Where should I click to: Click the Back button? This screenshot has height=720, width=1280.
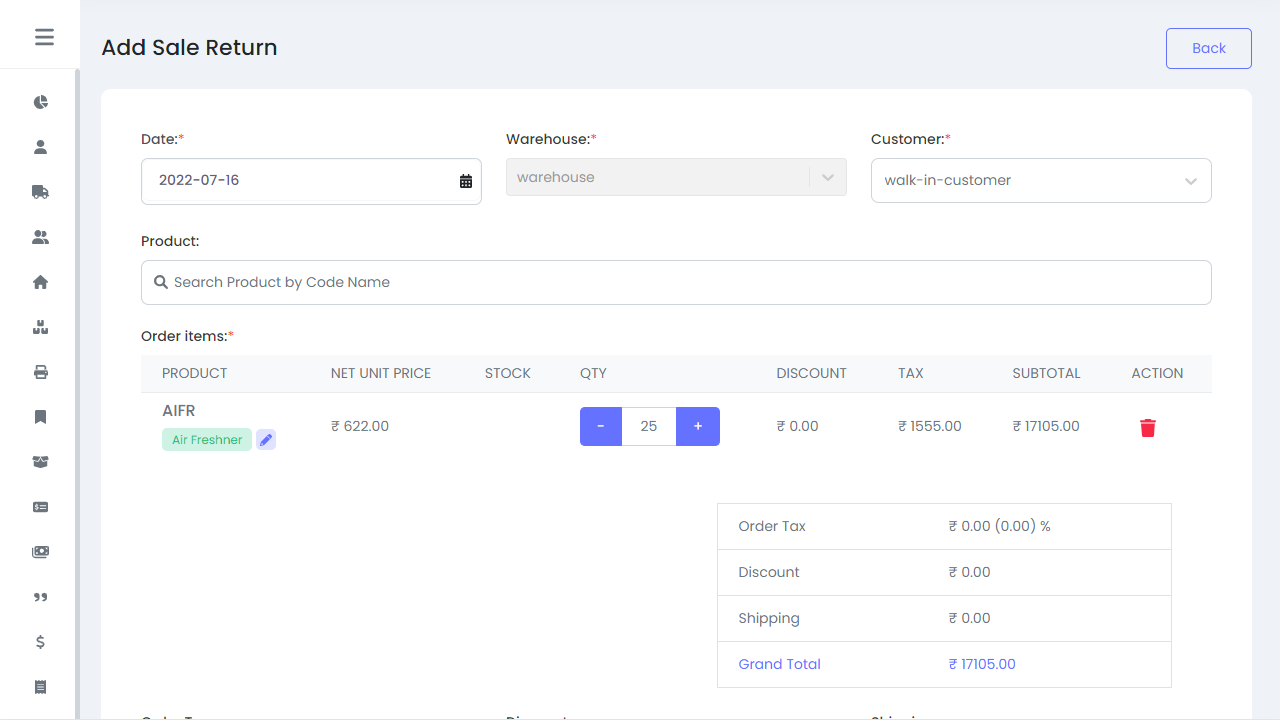[x=1208, y=47]
